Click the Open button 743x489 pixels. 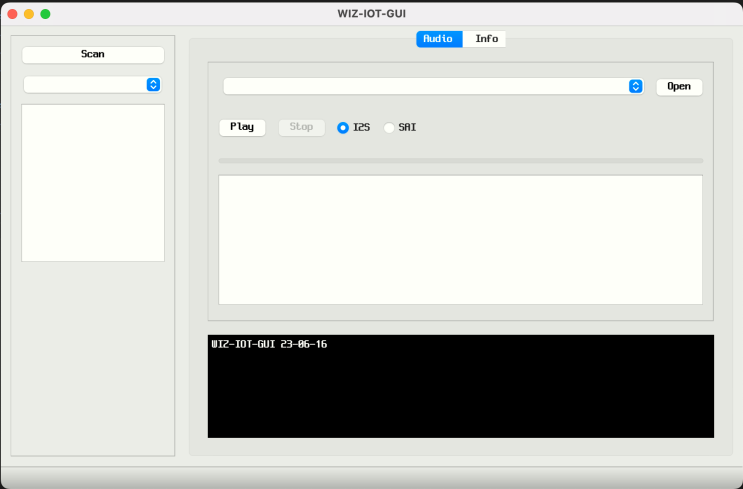point(679,87)
